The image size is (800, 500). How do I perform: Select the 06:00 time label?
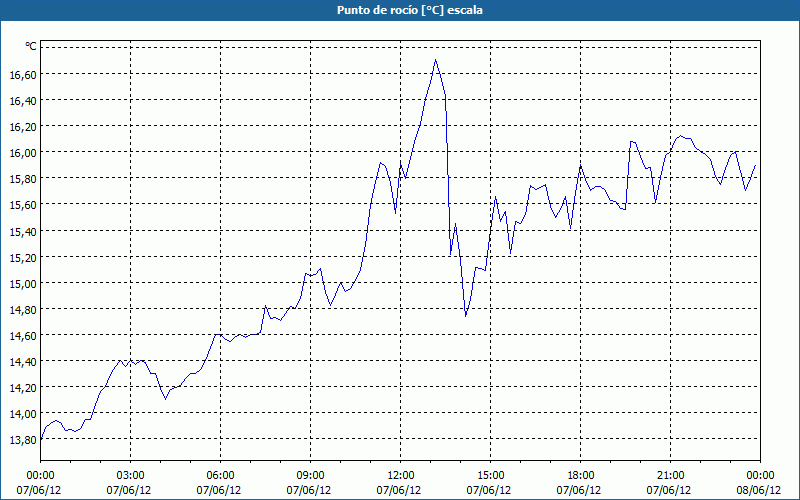pyautogui.click(x=220, y=475)
